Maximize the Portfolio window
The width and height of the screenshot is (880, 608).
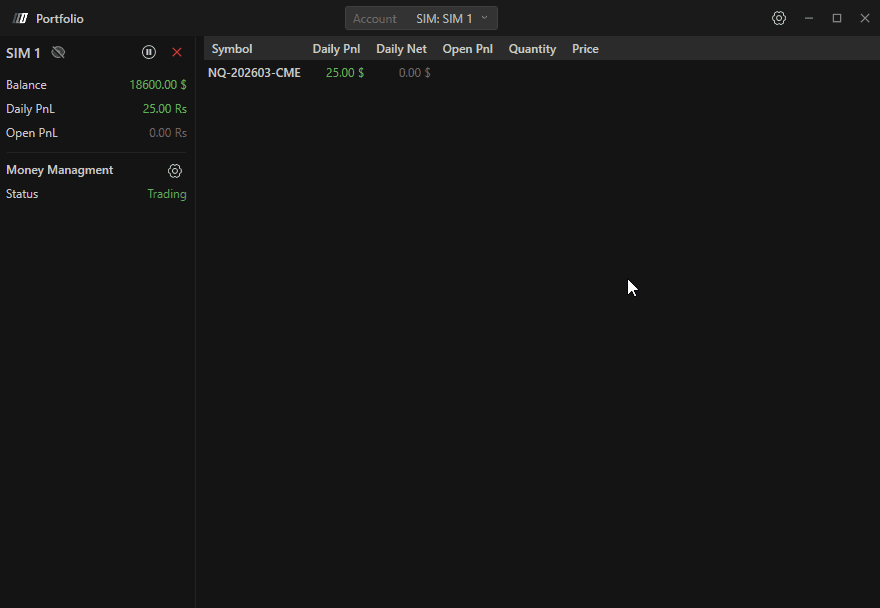[837, 18]
